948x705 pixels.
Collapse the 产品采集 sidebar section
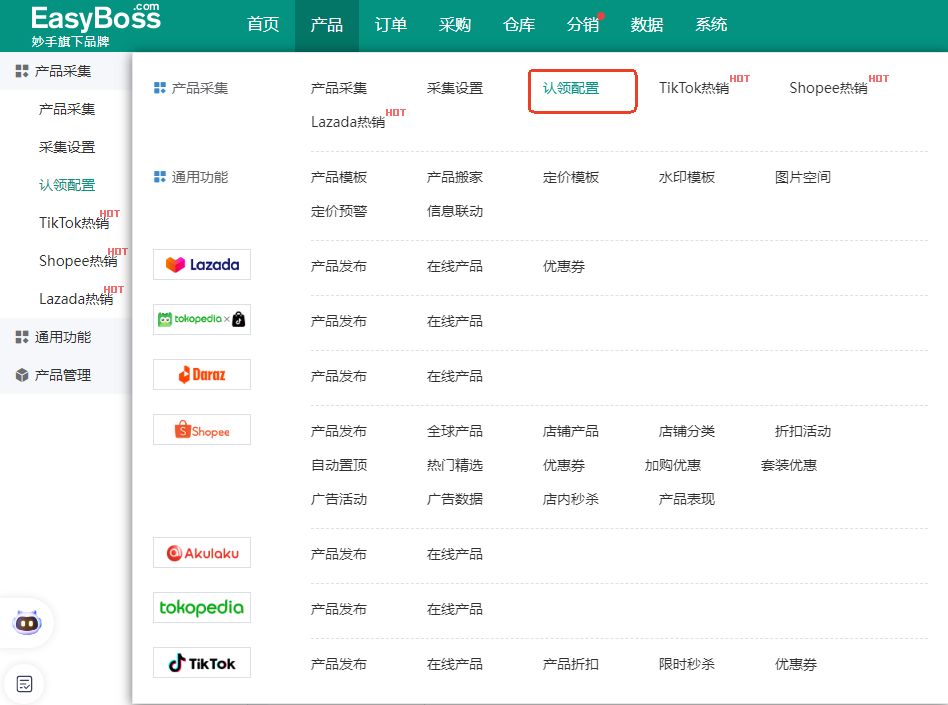click(x=62, y=71)
